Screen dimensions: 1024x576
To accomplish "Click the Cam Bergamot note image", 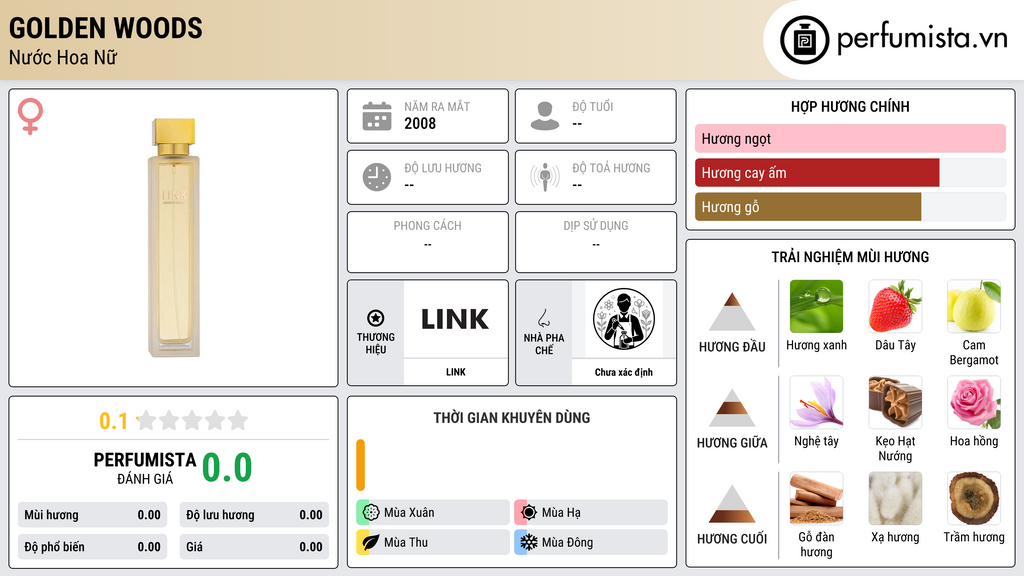I will pos(974,306).
